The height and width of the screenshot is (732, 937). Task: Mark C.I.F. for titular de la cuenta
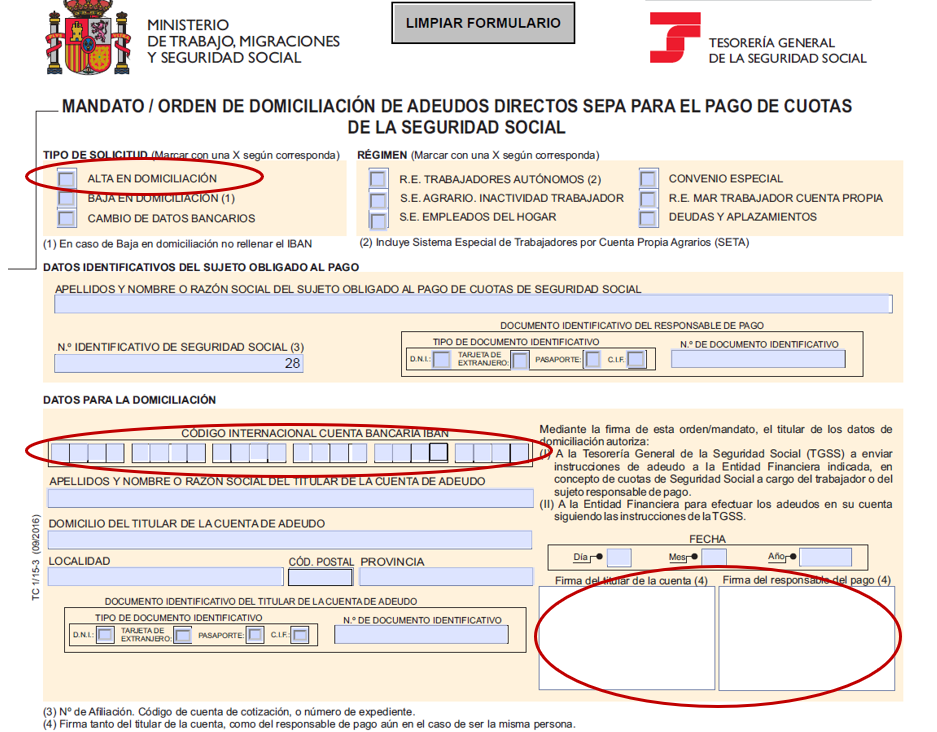click(300, 633)
